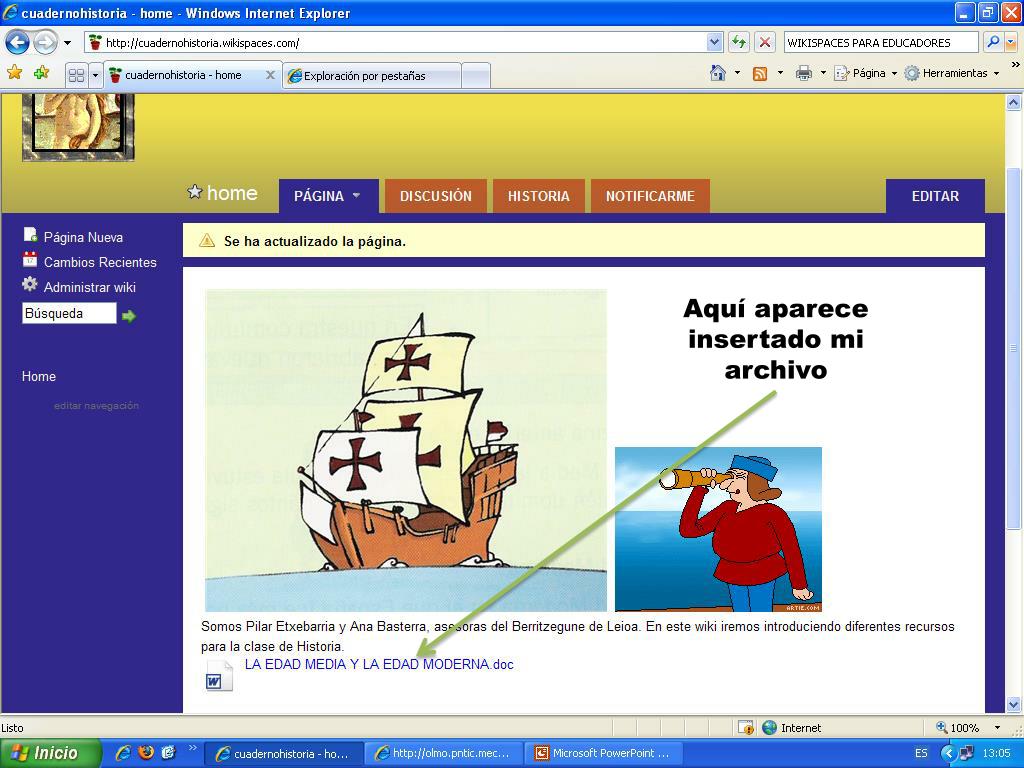Click the Búsqueda search field
1024x768 pixels.
click(x=69, y=313)
